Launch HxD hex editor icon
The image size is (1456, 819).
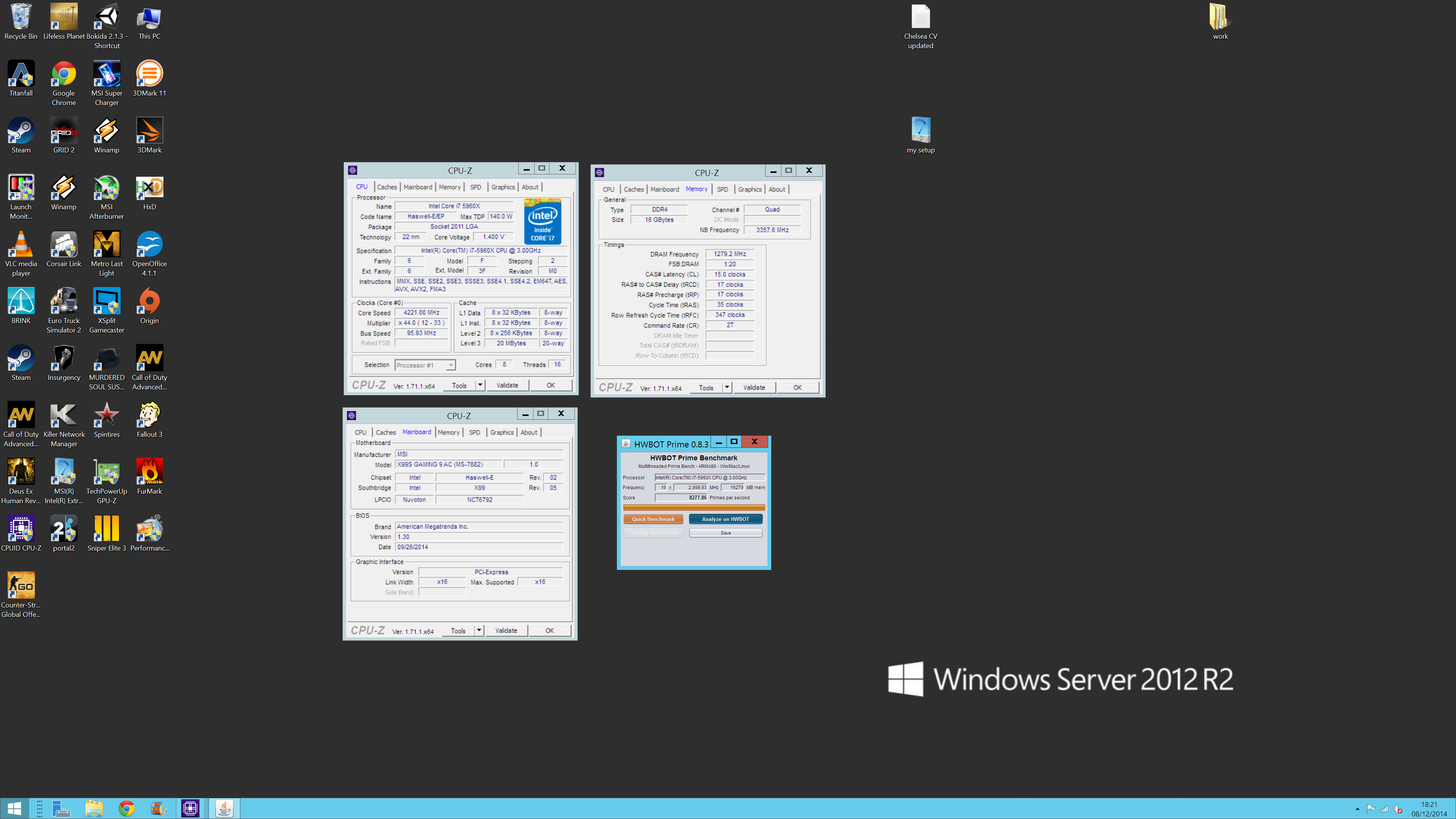click(x=149, y=192)
